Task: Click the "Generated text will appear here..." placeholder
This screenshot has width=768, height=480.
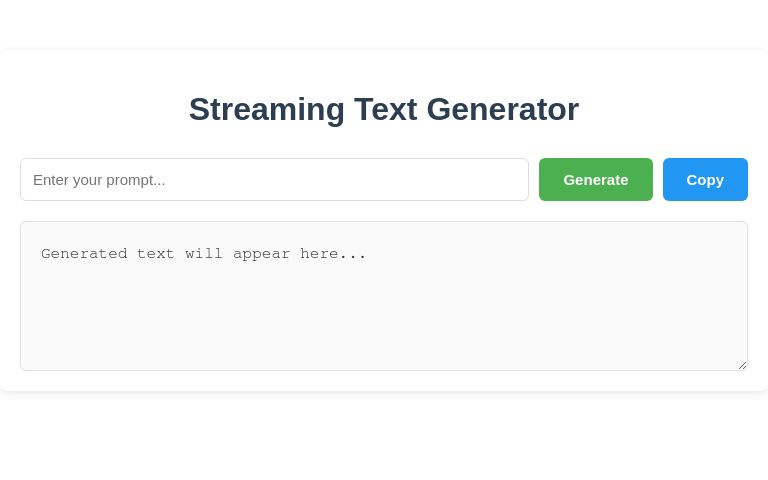Action: coord(204,254)
